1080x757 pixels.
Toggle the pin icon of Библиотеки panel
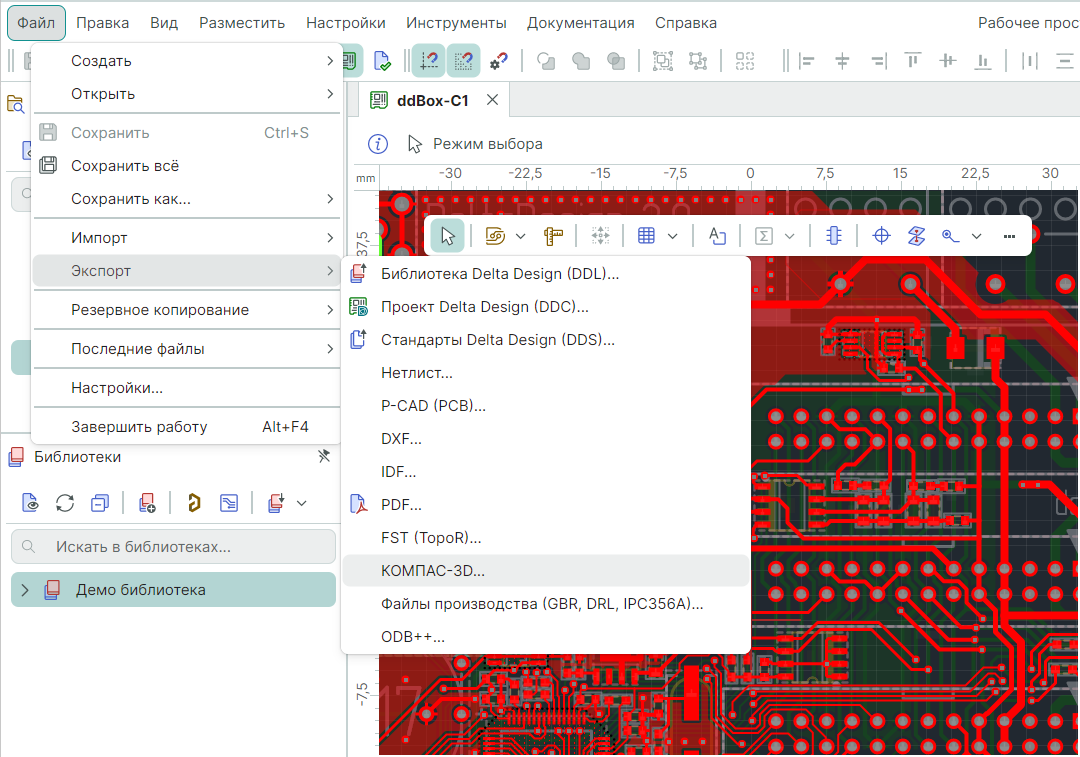(323, 457)
